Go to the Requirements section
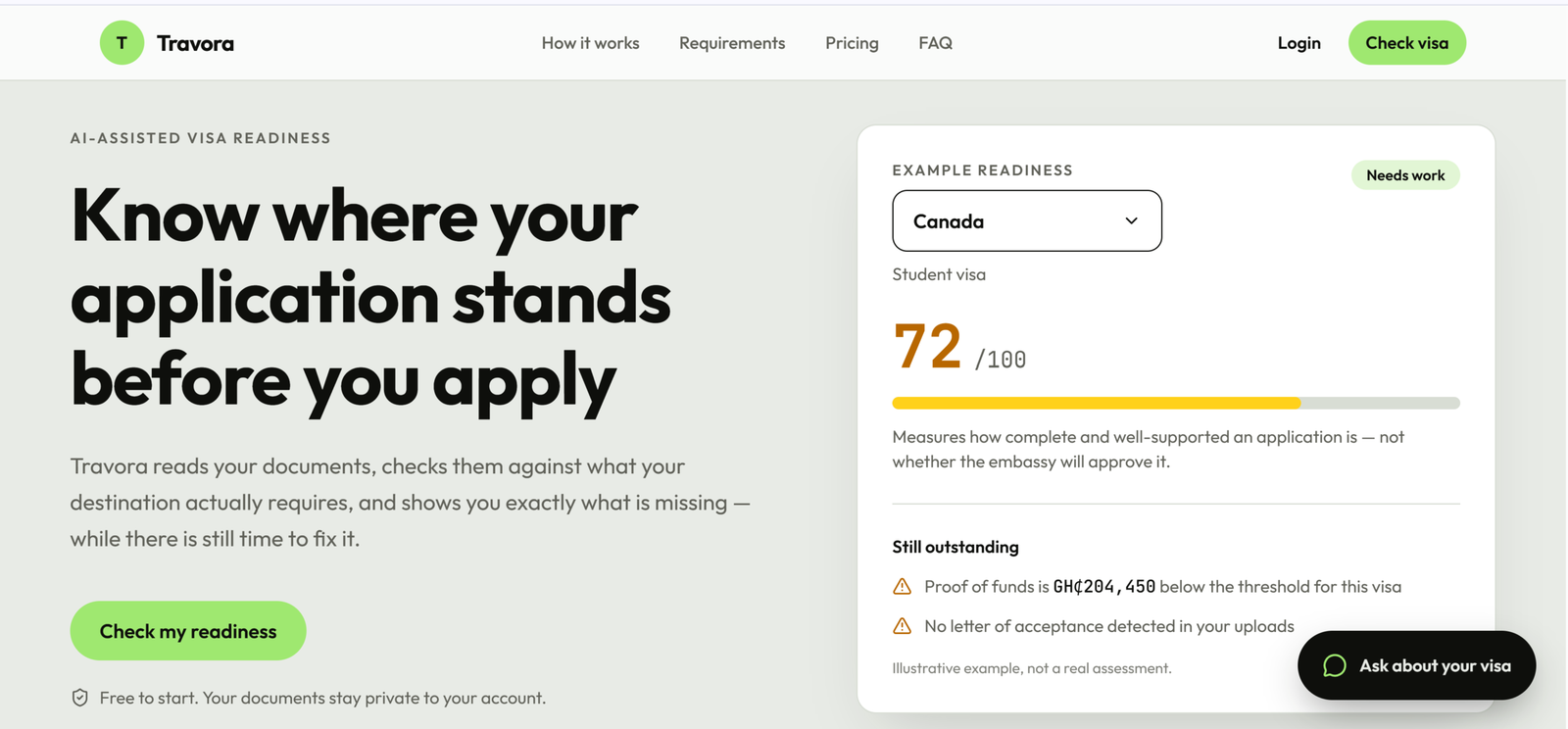This screenshot has height=729, width=1568. tap(732, 43)
